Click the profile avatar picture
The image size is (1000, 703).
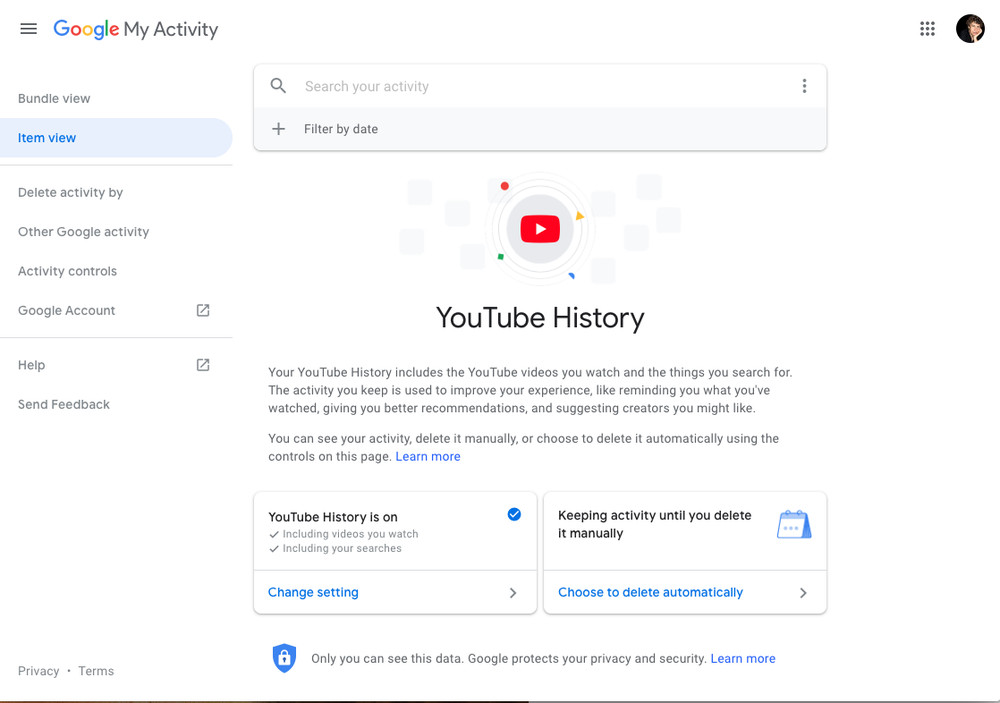(x=970, y=29)
